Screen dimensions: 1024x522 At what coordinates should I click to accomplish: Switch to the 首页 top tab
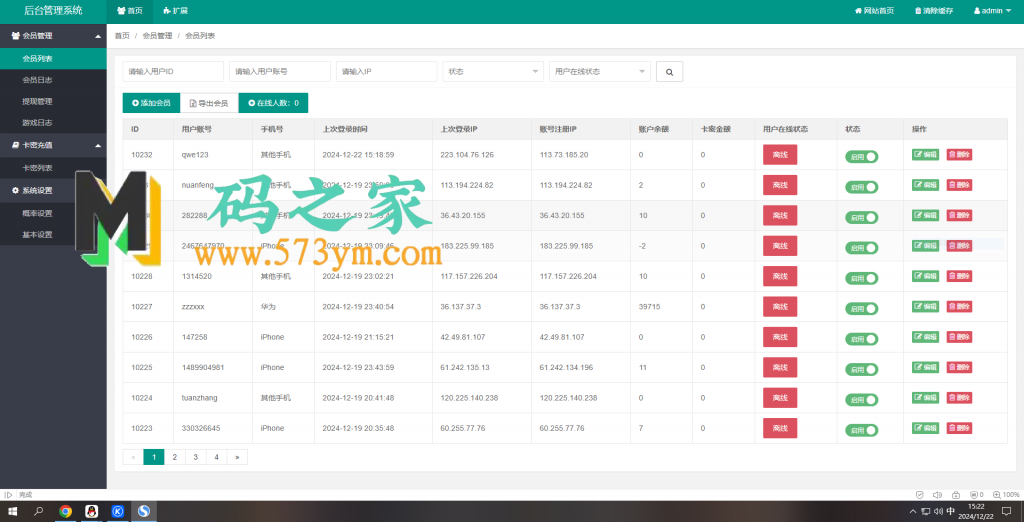point(130,11)
